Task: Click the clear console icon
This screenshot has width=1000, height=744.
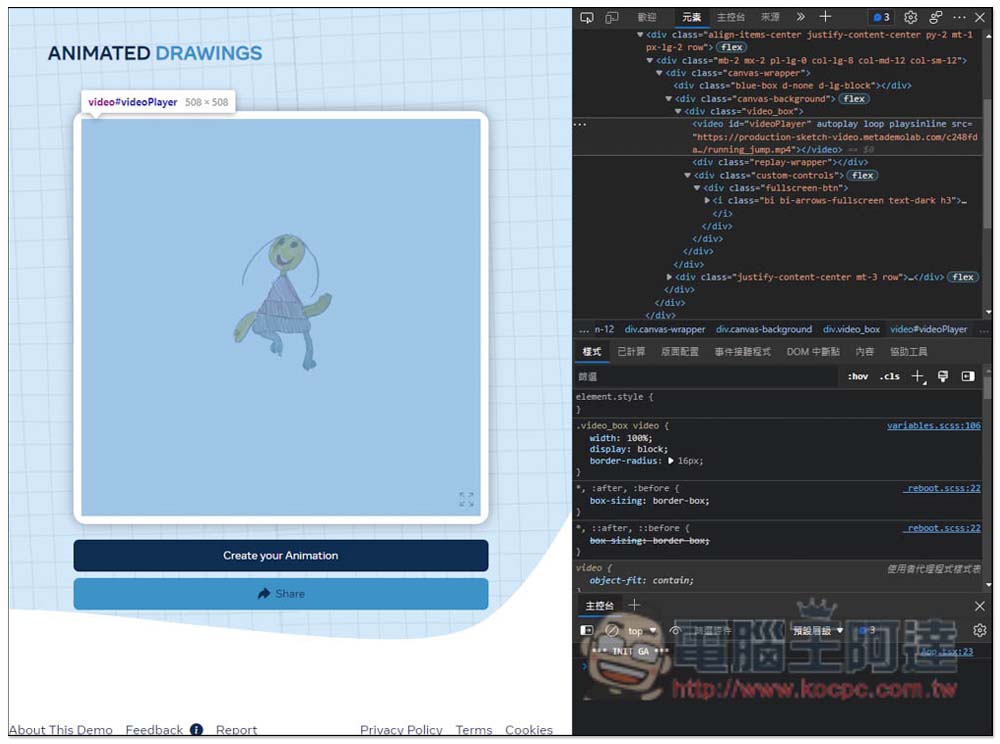Action: click(x=612, y=631)
